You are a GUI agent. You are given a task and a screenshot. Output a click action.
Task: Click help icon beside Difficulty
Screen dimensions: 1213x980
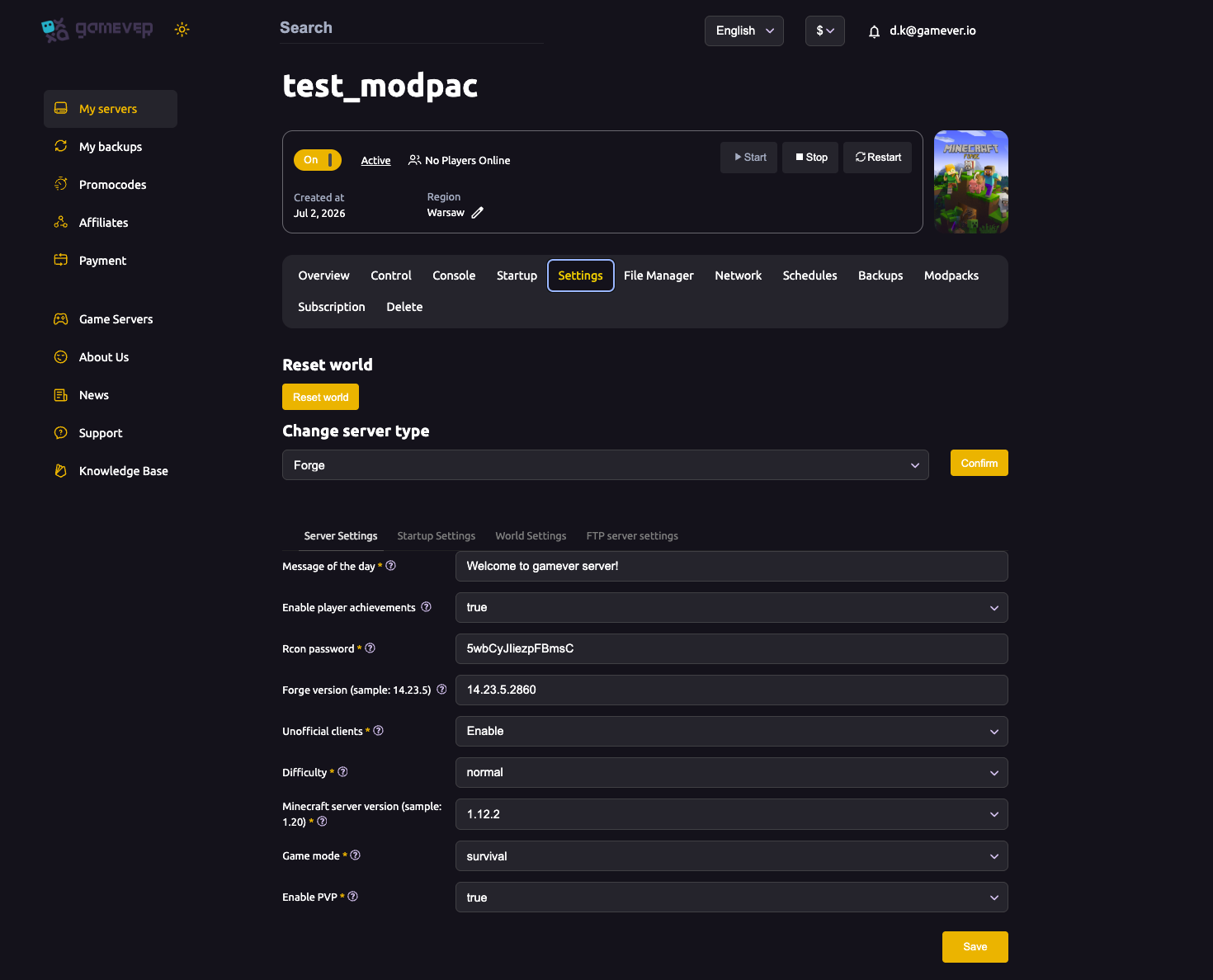343,772
